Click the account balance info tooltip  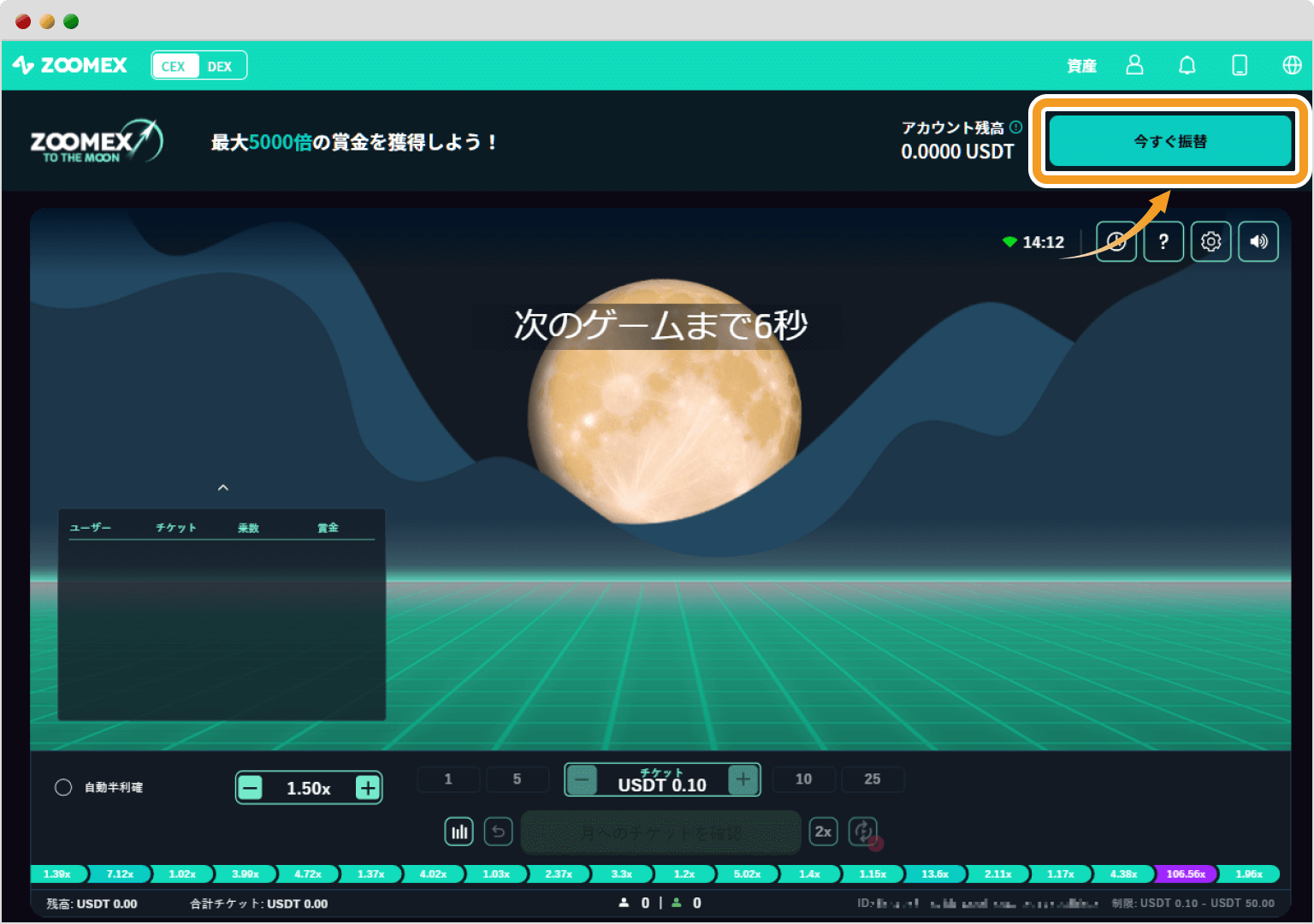point(1016,127)
